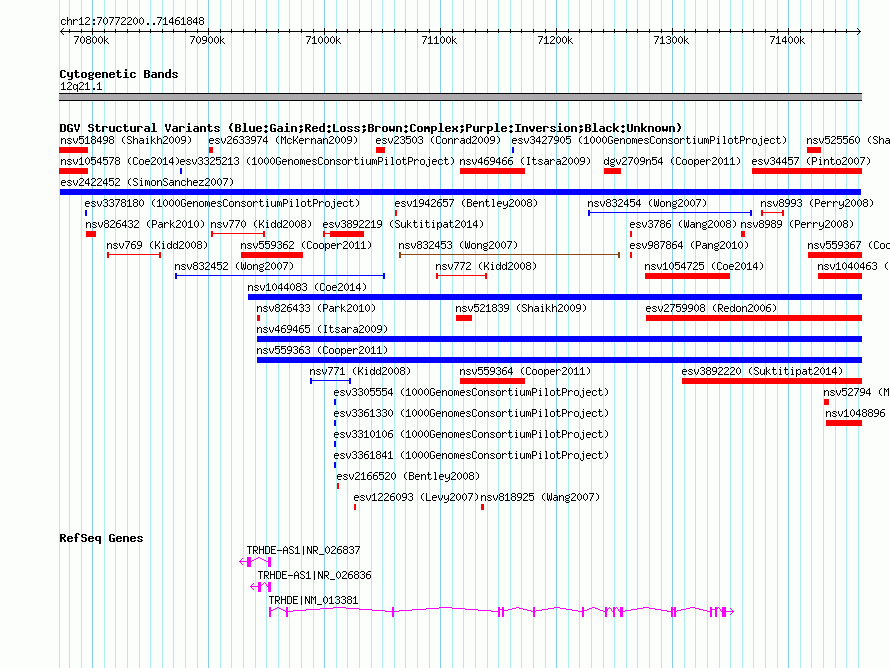This screenshot has width=890, height=668.
Task: Click the chr12:70772200..71461848 coordinates label
Action: (x=132, y=21)
